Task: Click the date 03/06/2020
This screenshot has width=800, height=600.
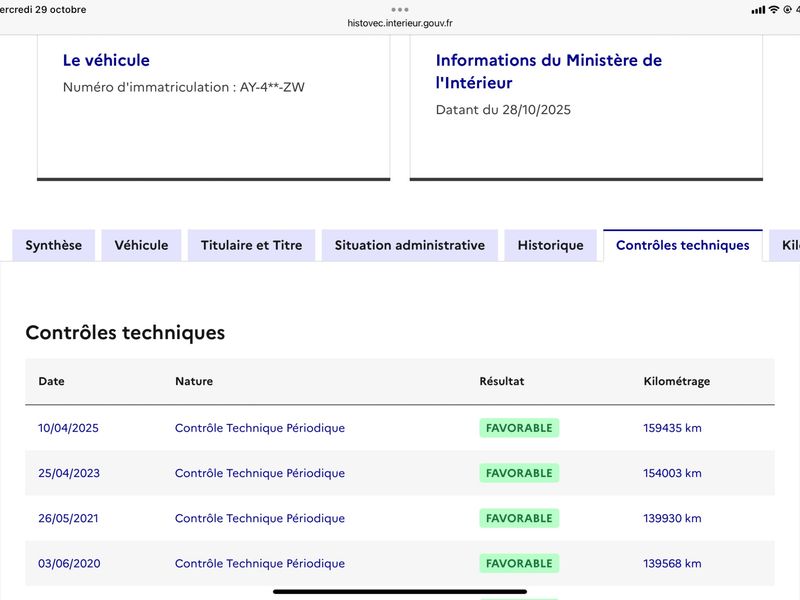Action: tap(69, 563)
